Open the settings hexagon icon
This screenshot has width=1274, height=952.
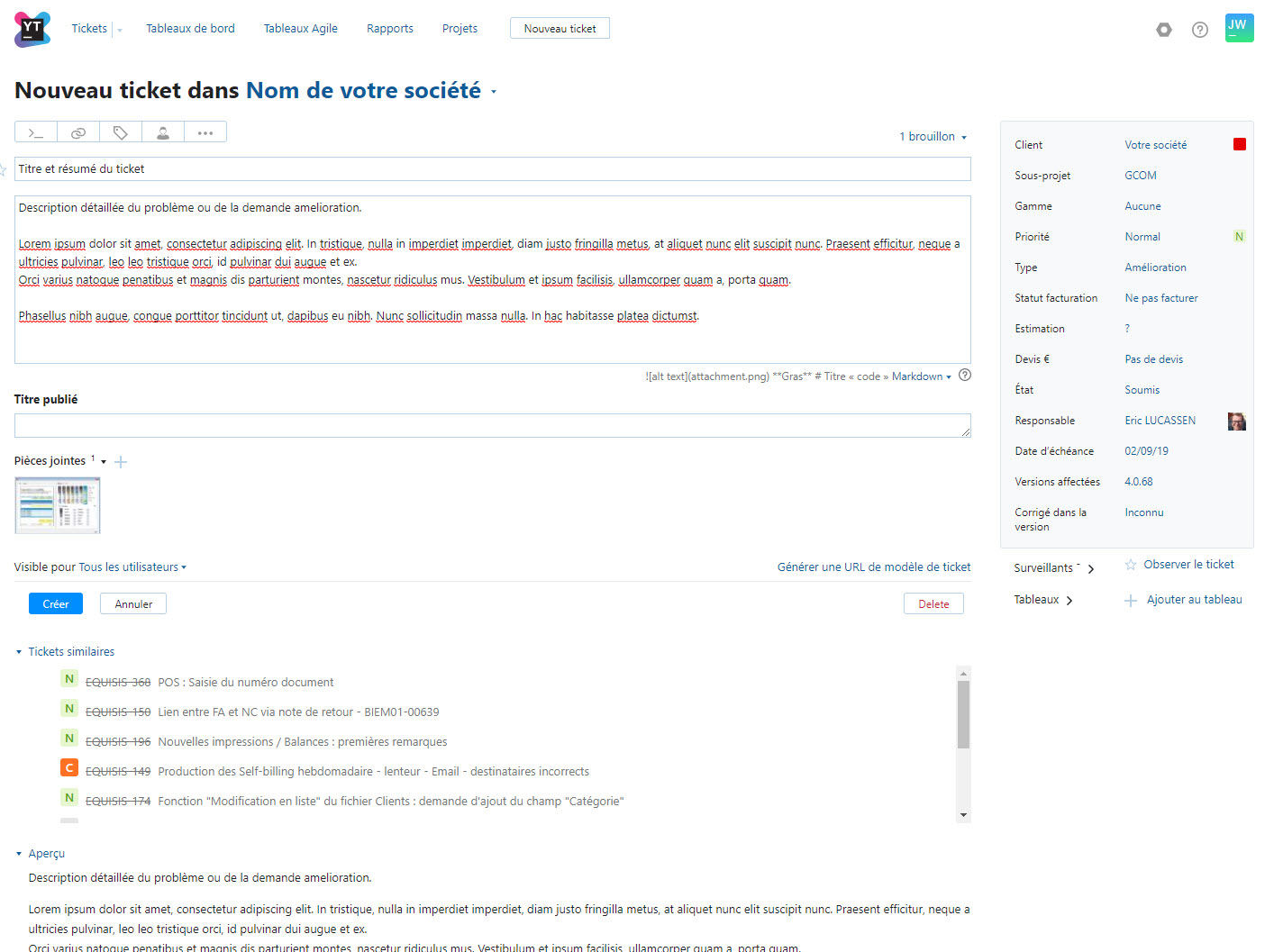(1164, 30)
